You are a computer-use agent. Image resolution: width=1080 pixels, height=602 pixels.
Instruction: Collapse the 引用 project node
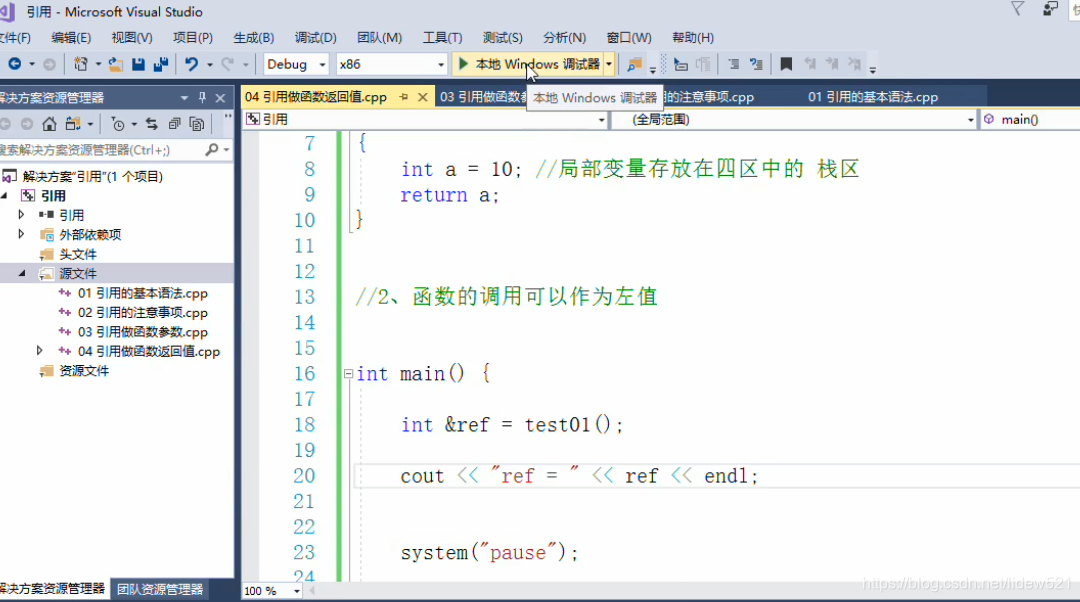click(x=5, y=196)
